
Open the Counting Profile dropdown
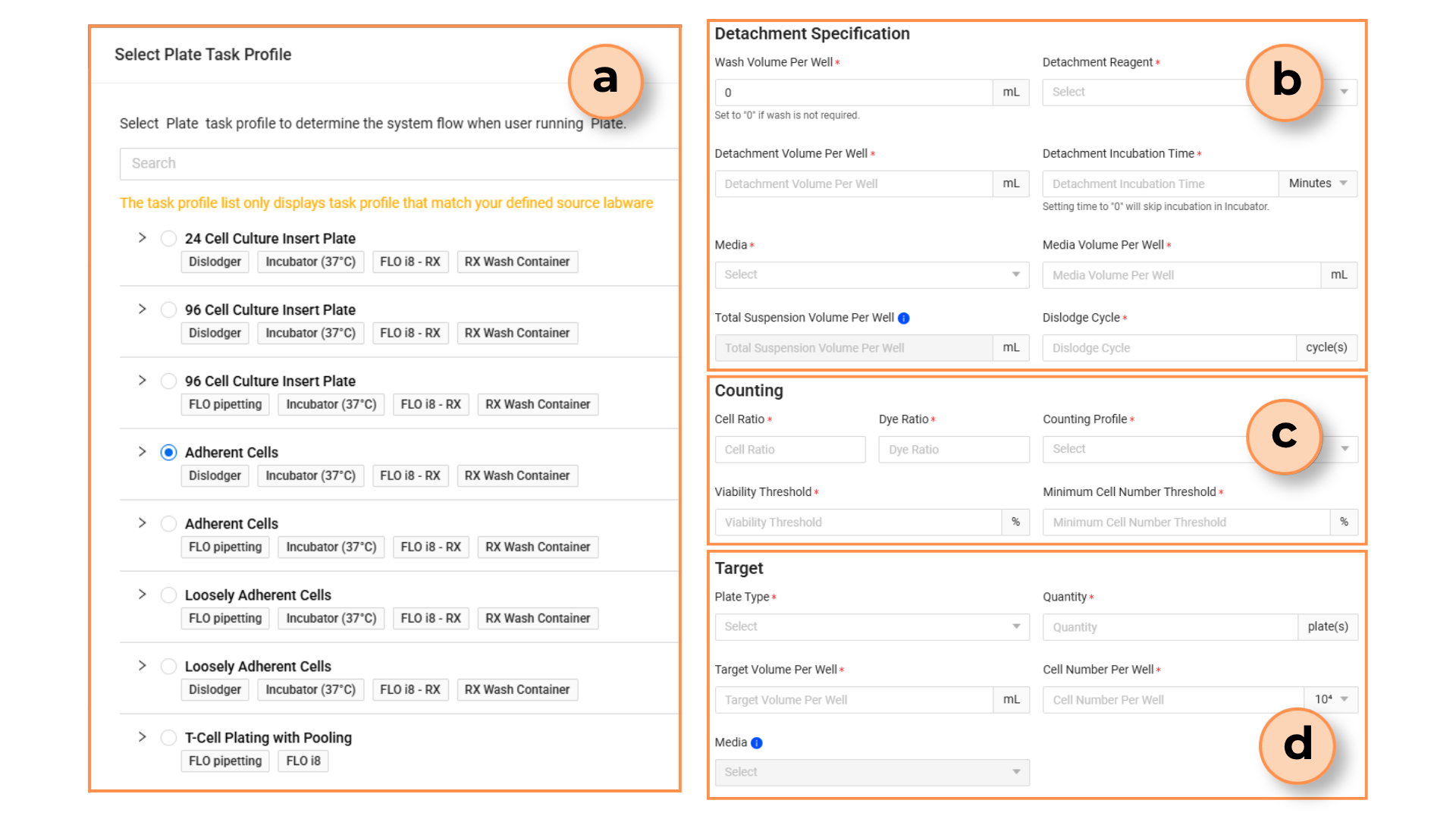tap(1200, 449)
